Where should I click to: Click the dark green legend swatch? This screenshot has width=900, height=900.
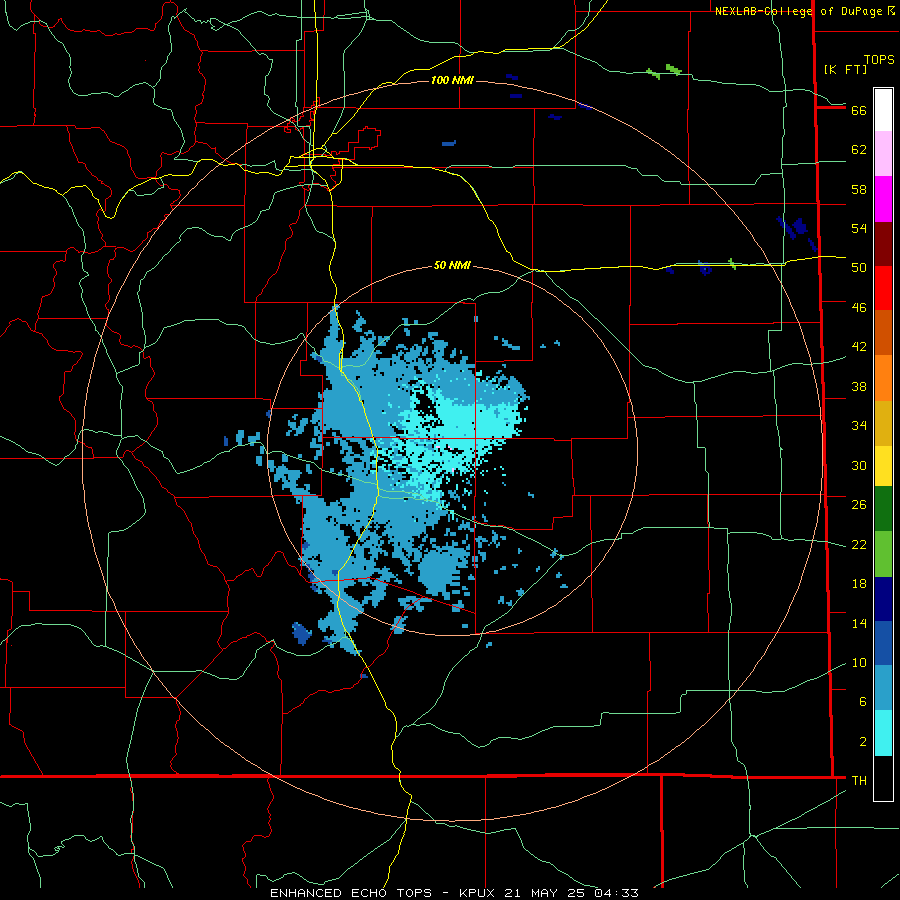(x=883, y=509)
